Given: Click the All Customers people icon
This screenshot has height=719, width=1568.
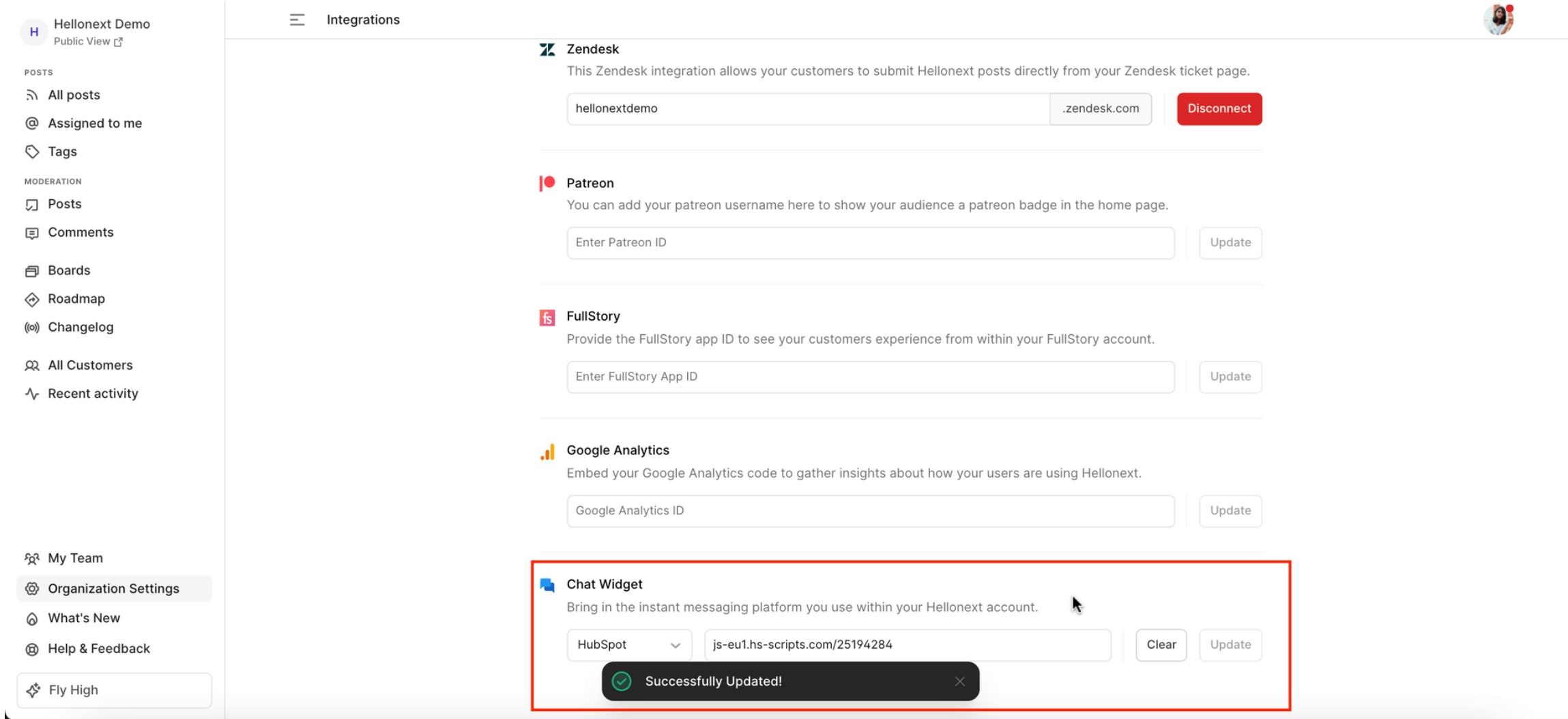Looking at the screenshot, I should click(32, 366).
